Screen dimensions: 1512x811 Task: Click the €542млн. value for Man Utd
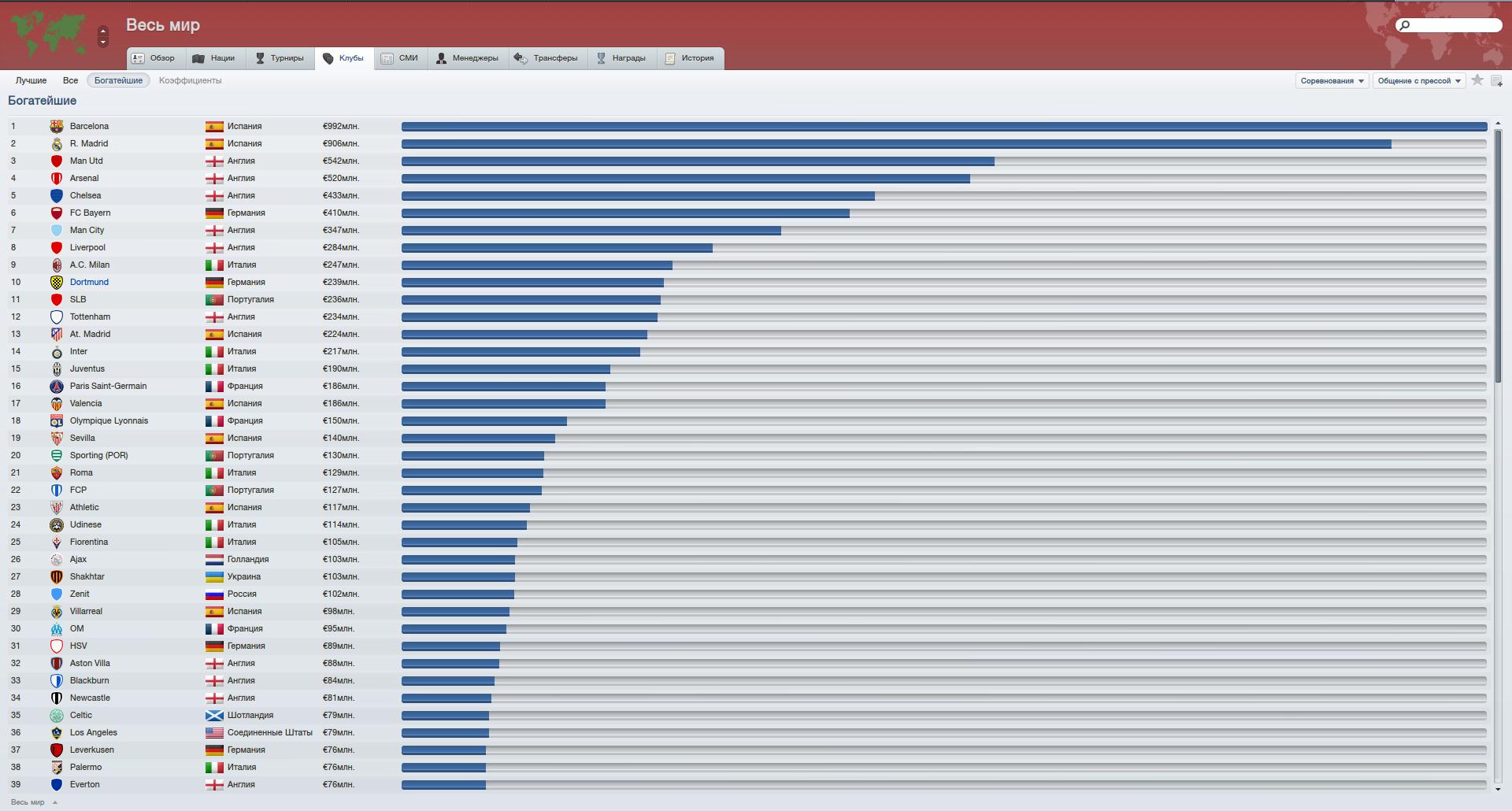(341, 161)
